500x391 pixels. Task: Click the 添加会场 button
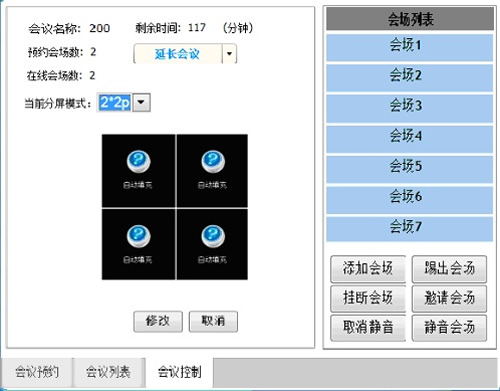pos(368,269)
